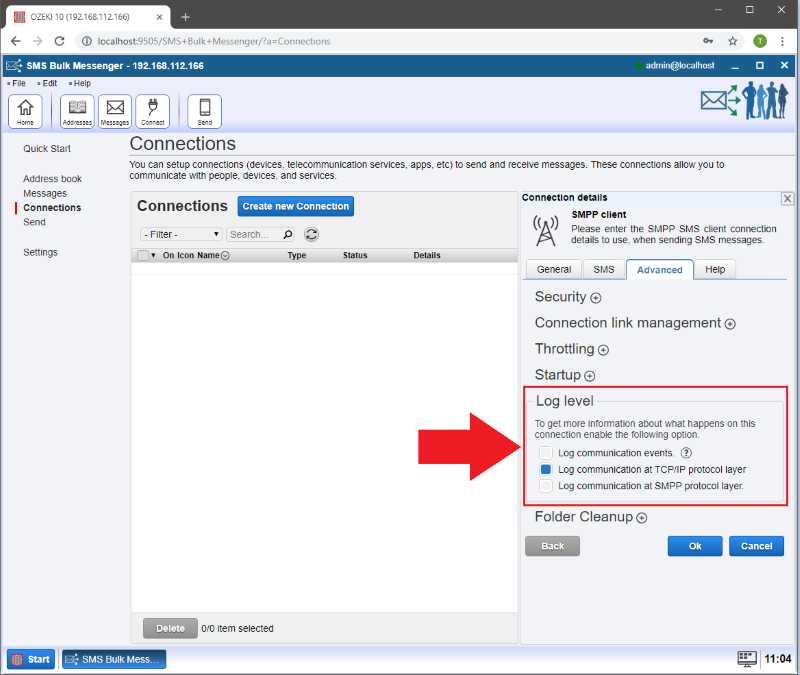This screenshot has height=675, width=800.
Task: Expand the Security section
Action: 596,298
